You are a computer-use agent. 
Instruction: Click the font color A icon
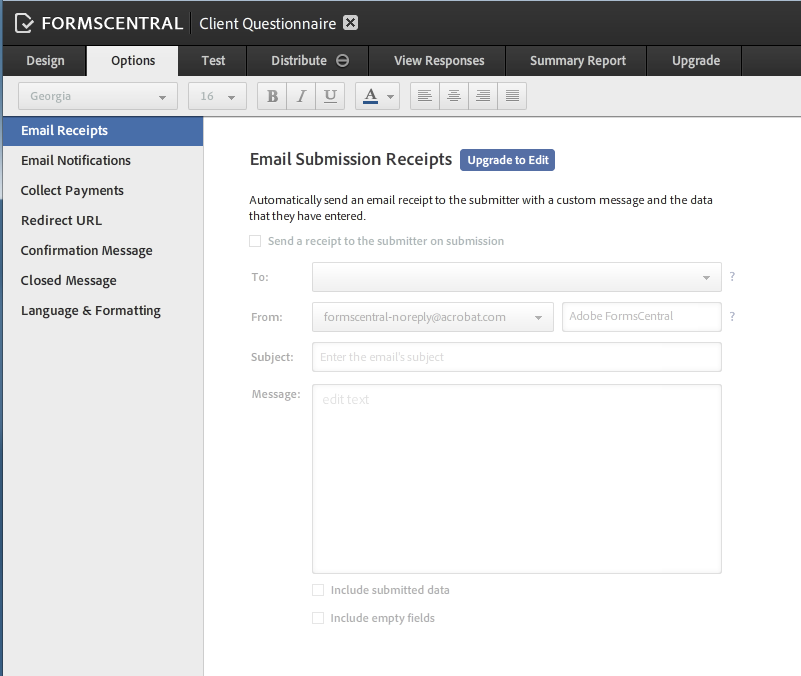coord(371,96)
